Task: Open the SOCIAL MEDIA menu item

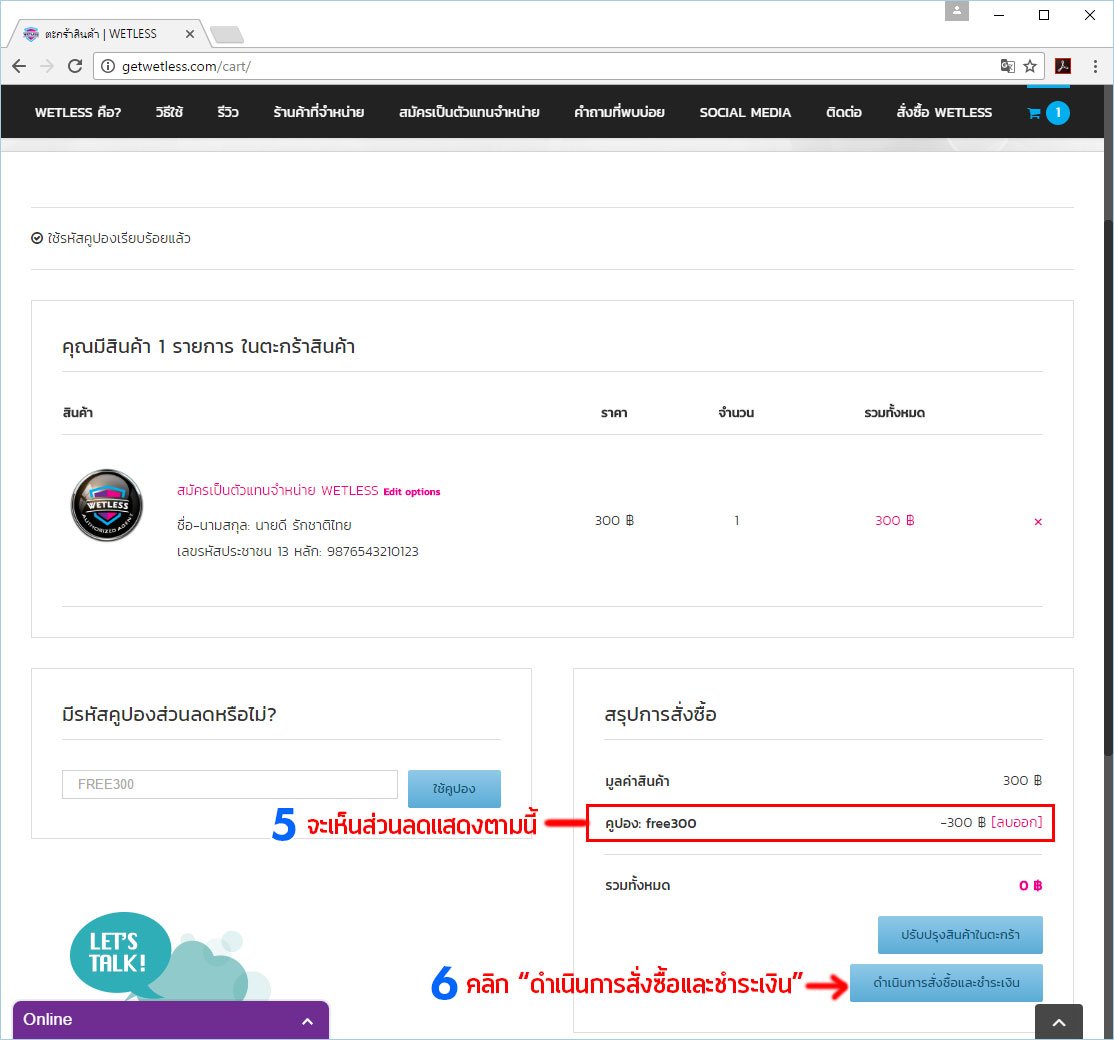Action: (745, 112)
